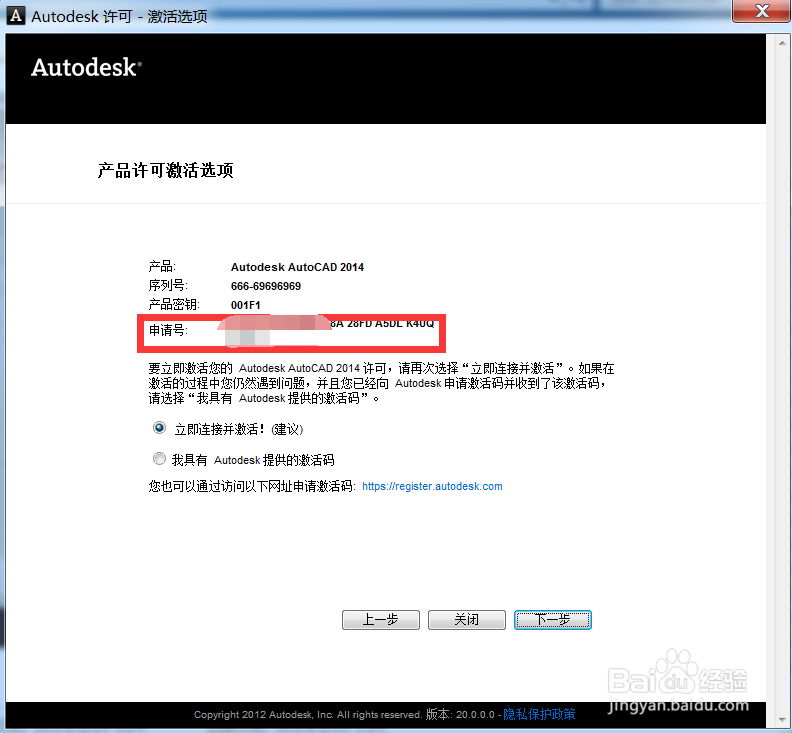Close the Autodesk license window
This screenshot has height=733, width=792.
click(x=761, y=11)
